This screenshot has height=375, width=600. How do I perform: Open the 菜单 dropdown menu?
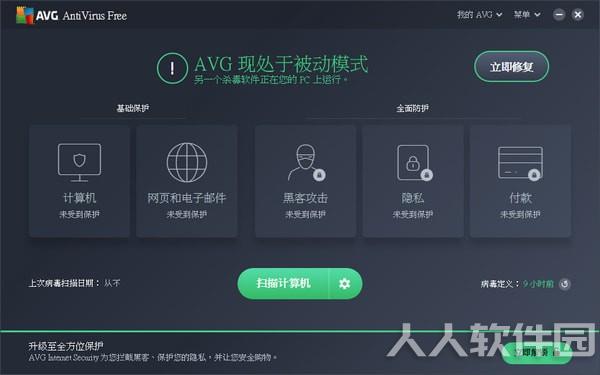tap(527, 15)
